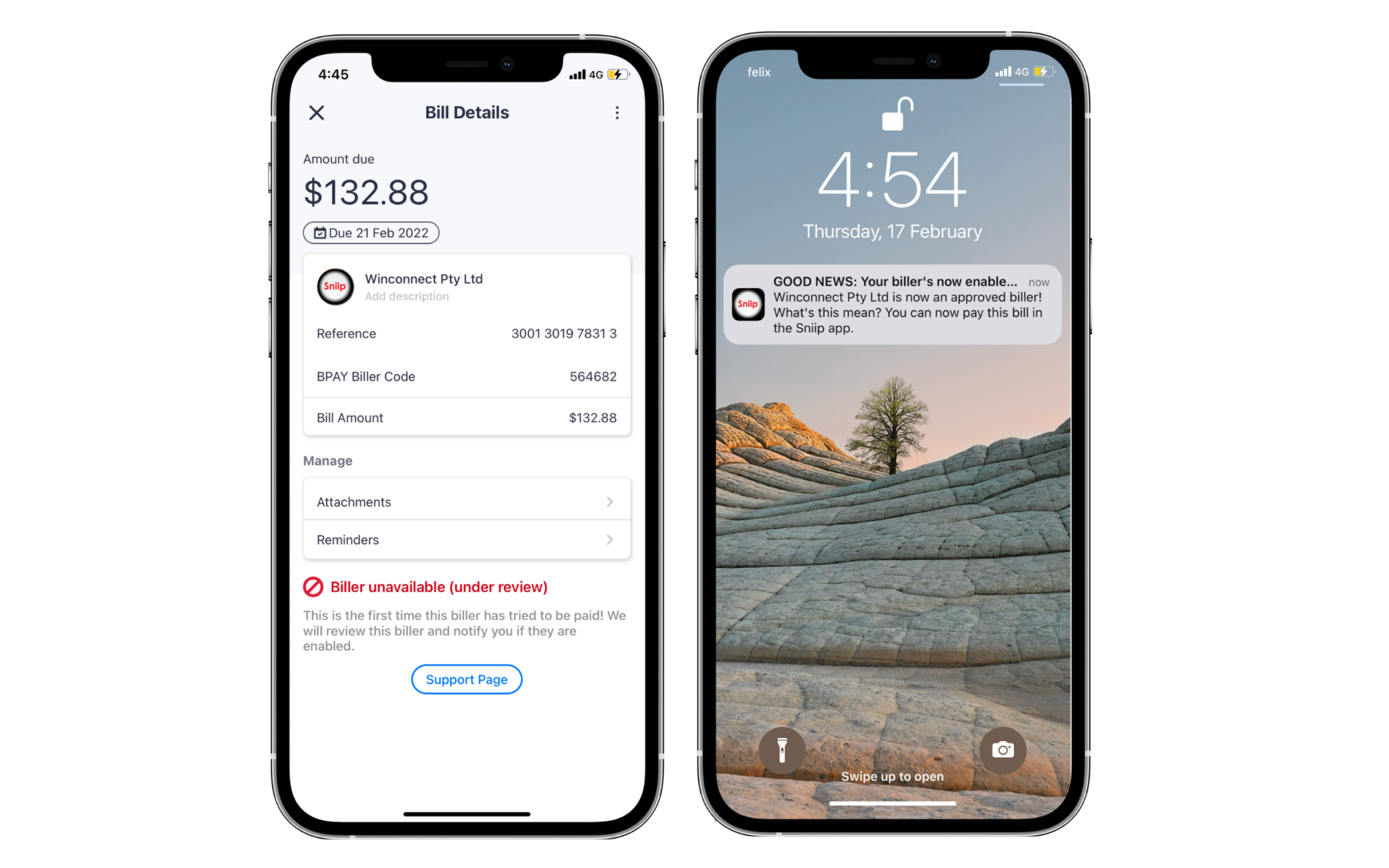
Task: Tap the 4G signal icon in status bar
Action: coord(590,72)
